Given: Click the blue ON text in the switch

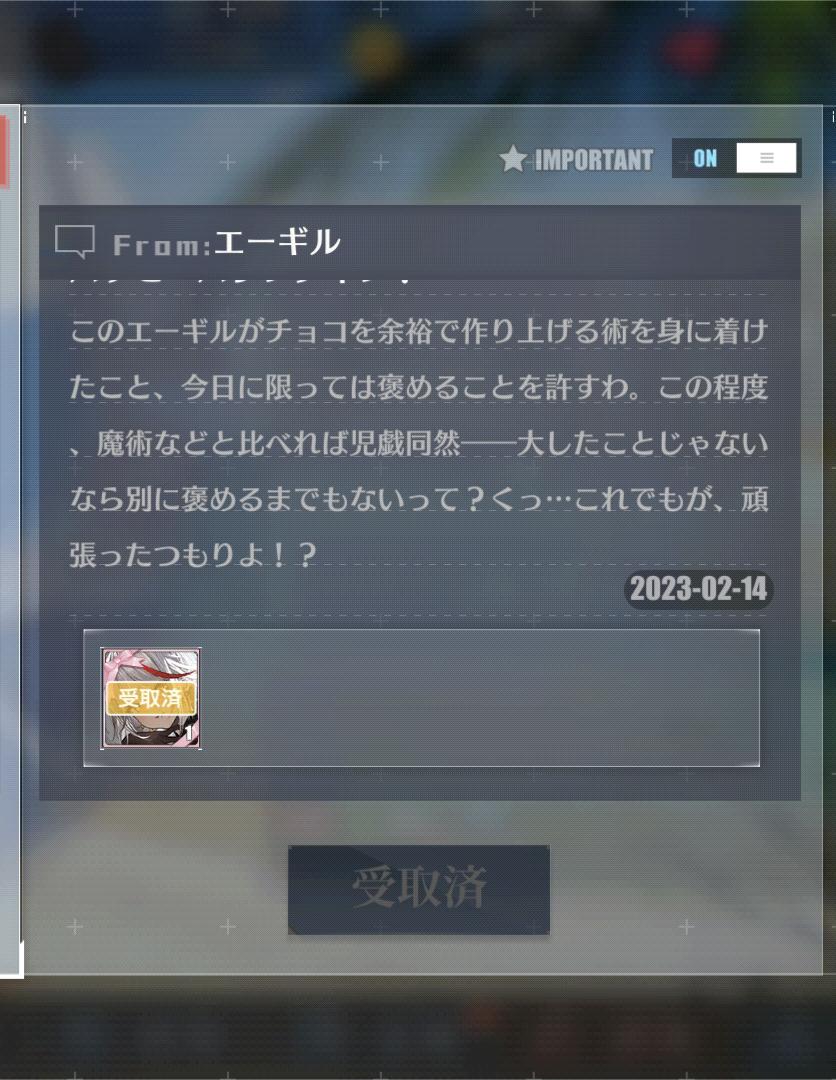Looking at the screenshot, I should point(704,158).
